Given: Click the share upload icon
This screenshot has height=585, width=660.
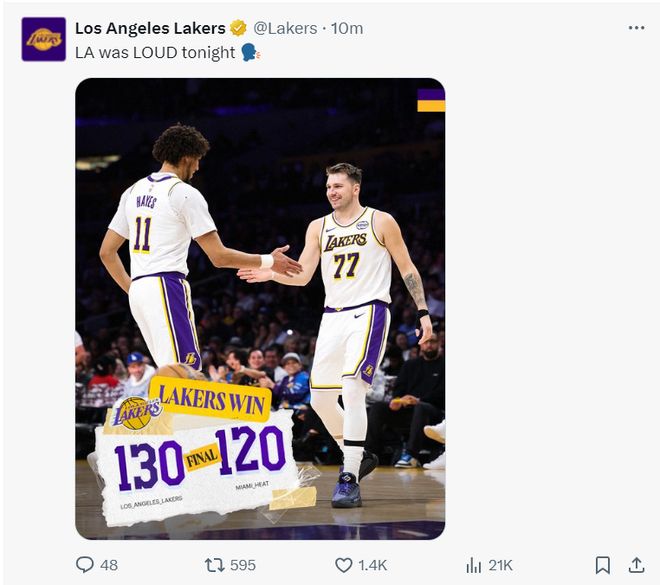Looking at the screenshot, I should 635,565.
